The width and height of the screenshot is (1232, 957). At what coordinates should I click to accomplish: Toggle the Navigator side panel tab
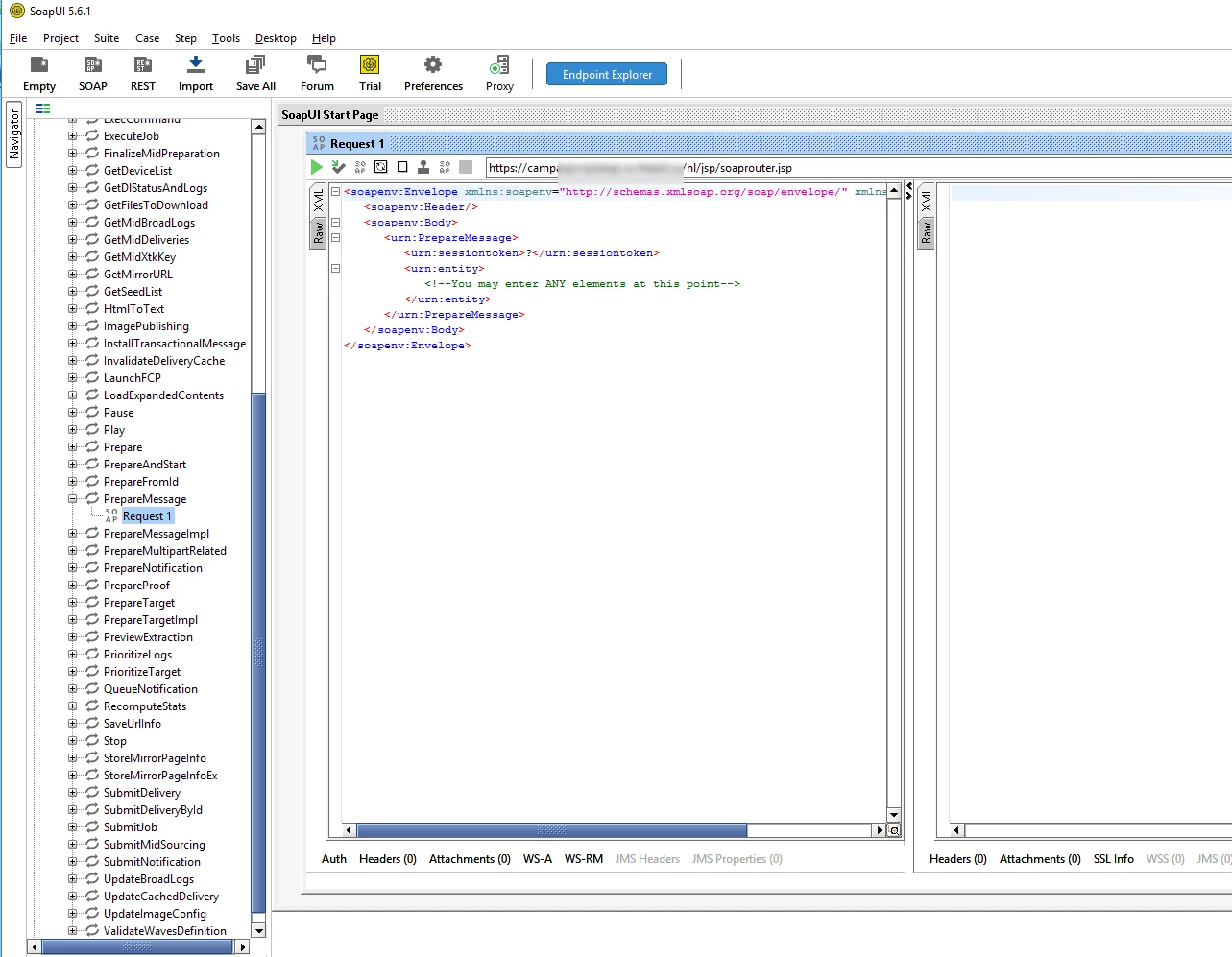tap(14, 134)
